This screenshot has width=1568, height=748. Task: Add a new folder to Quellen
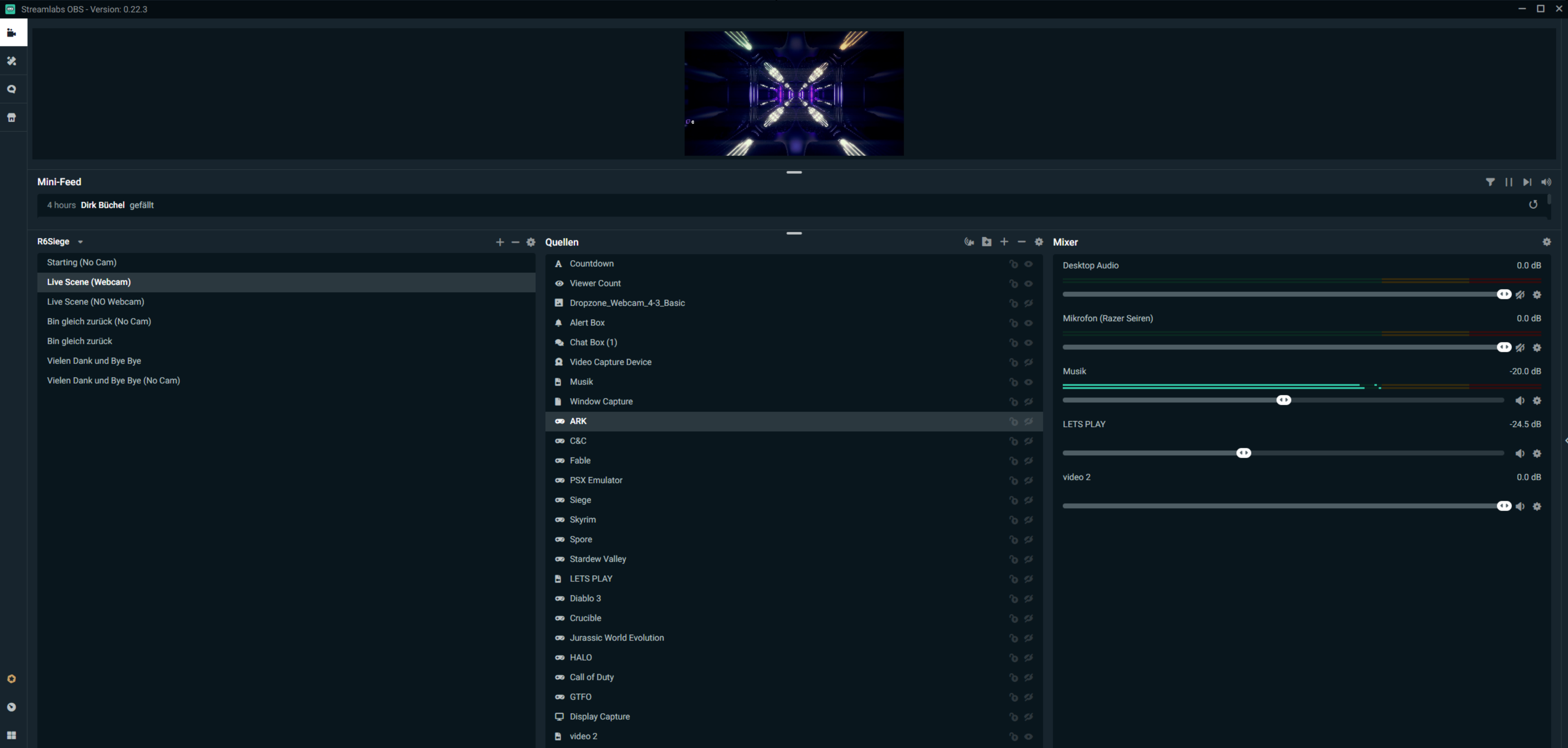[x=986, y=242]
